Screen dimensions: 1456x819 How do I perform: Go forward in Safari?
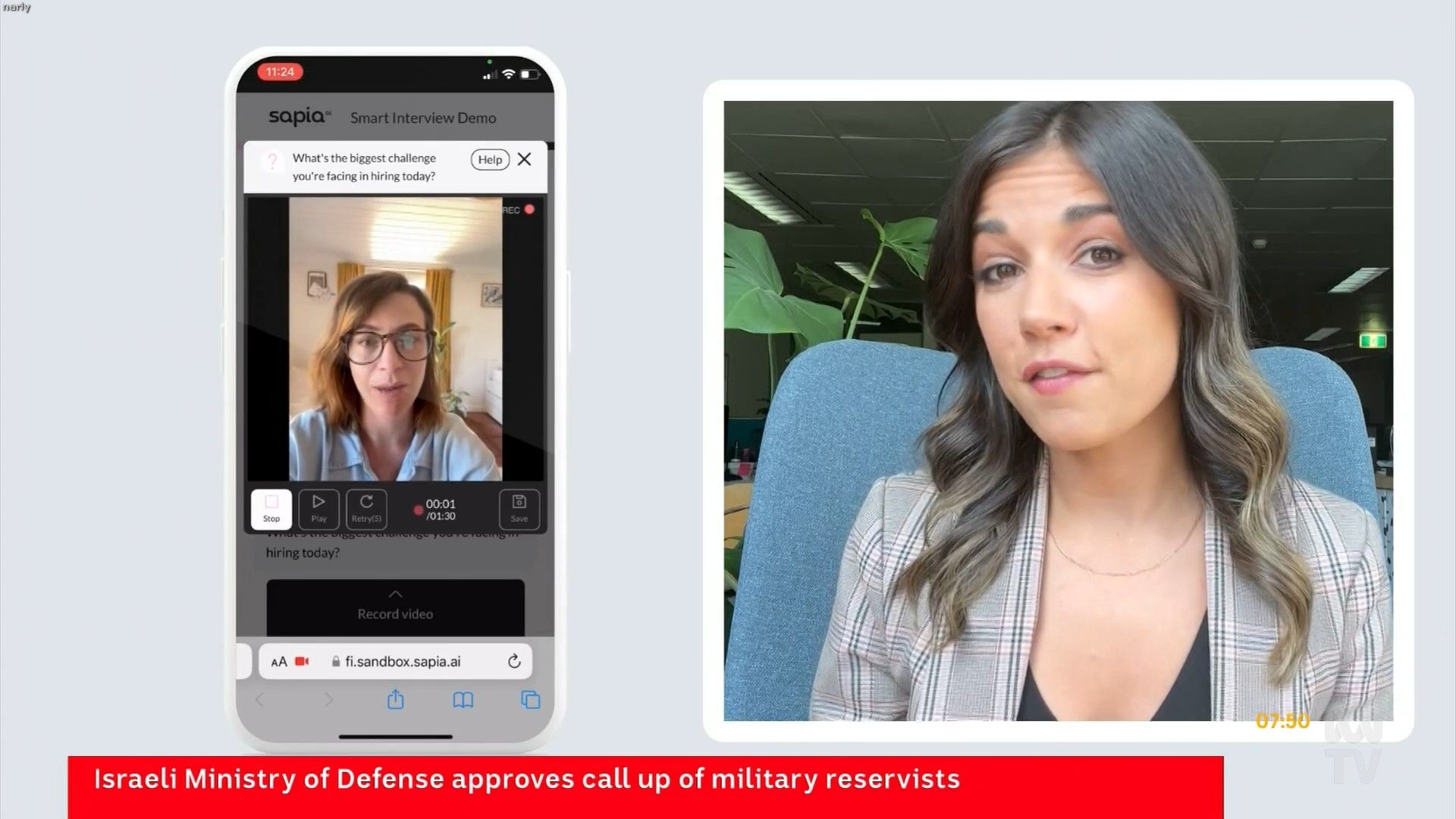click(328, 700)
